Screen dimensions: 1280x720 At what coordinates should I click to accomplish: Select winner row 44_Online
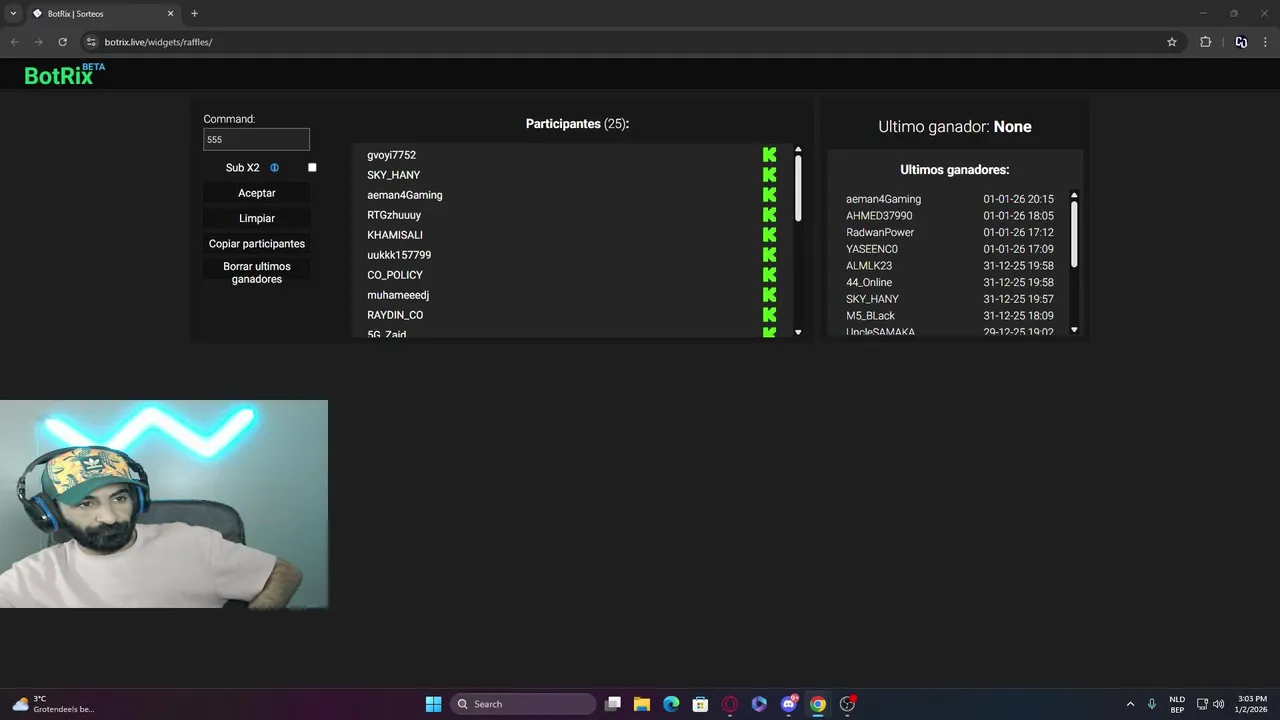tap(950, 282)
